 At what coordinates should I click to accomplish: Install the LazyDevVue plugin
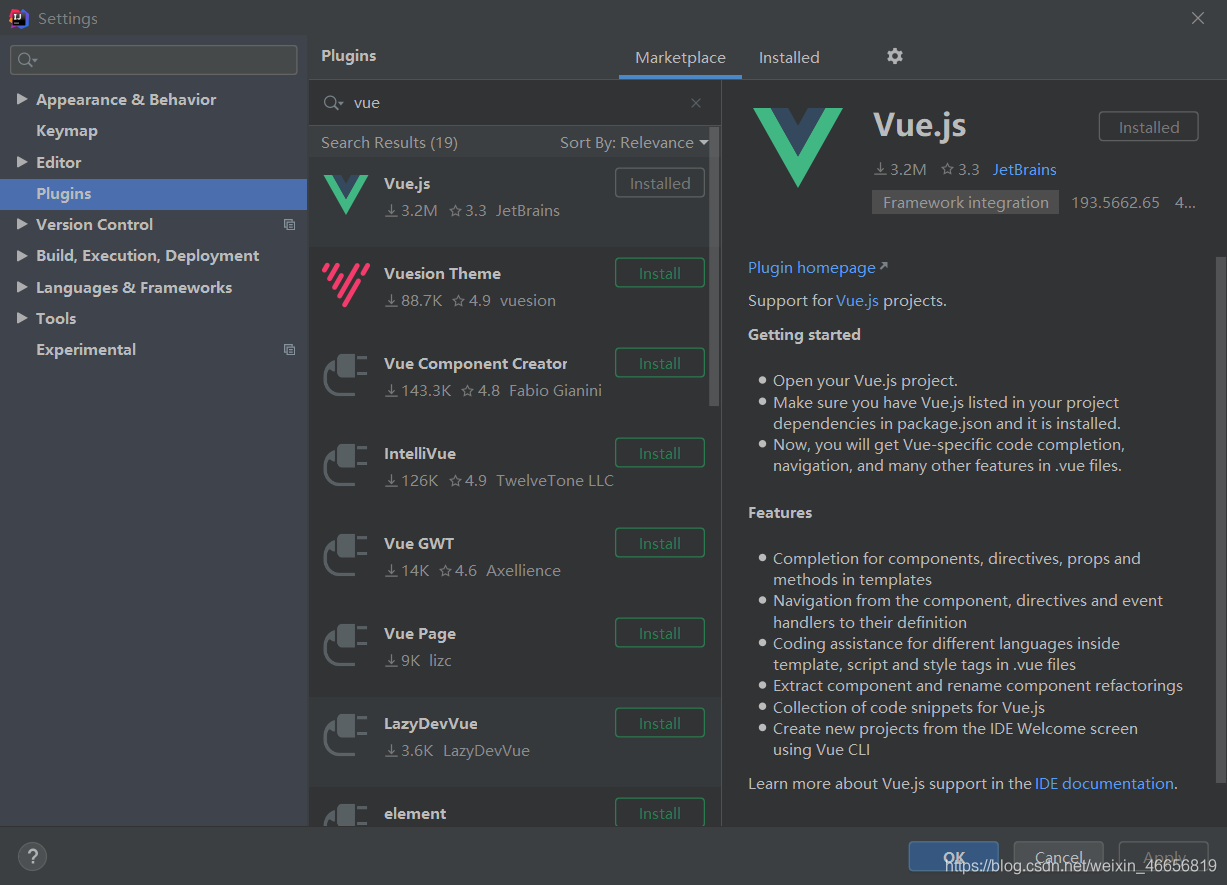pyautogui.click(x=660, y=723)
